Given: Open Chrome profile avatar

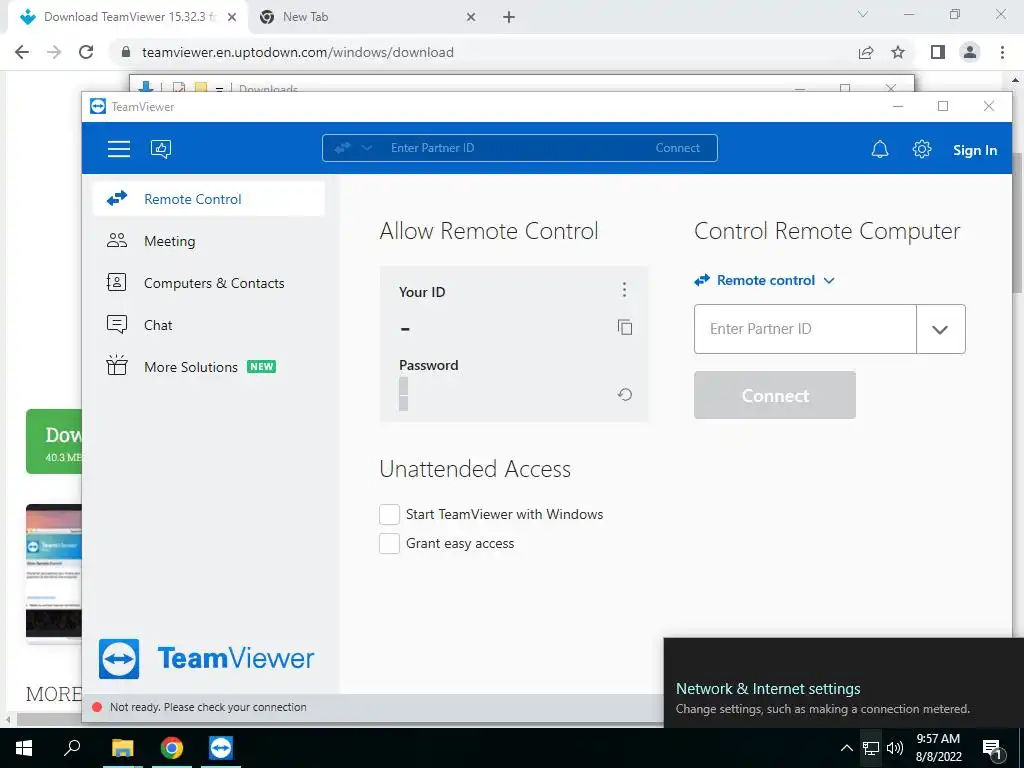Looking at the screenshot, I should pyautogui.click(x=970, y=52).
